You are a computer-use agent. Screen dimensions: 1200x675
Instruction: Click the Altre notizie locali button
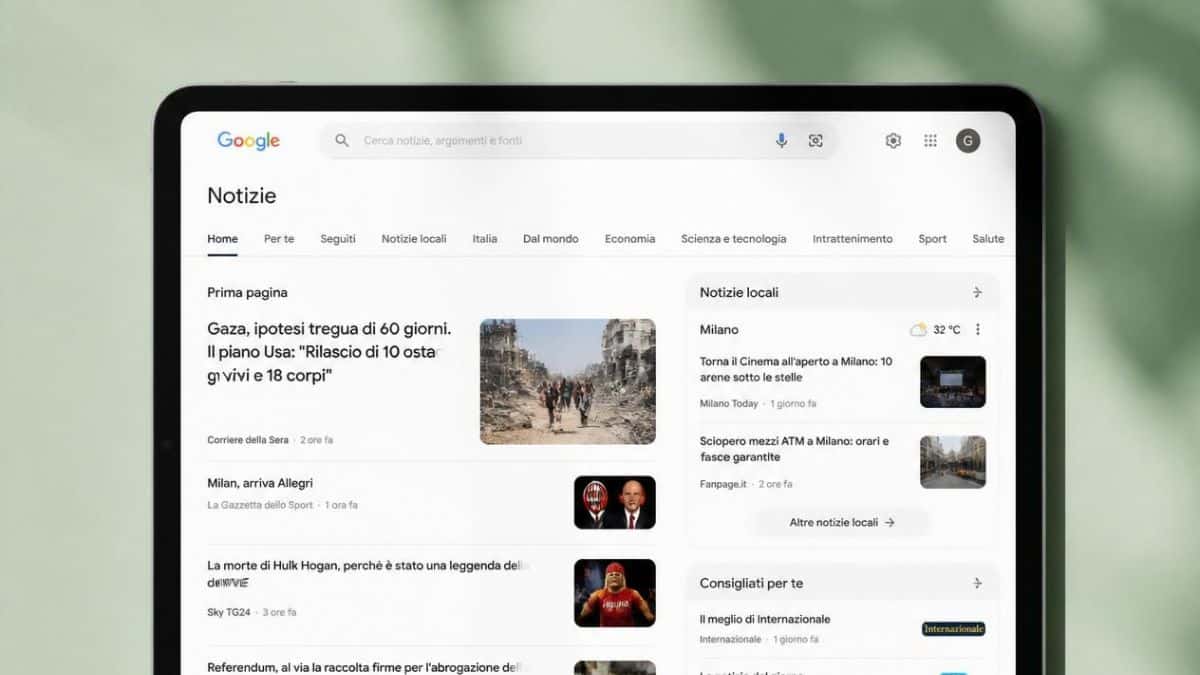click(842, 522)
